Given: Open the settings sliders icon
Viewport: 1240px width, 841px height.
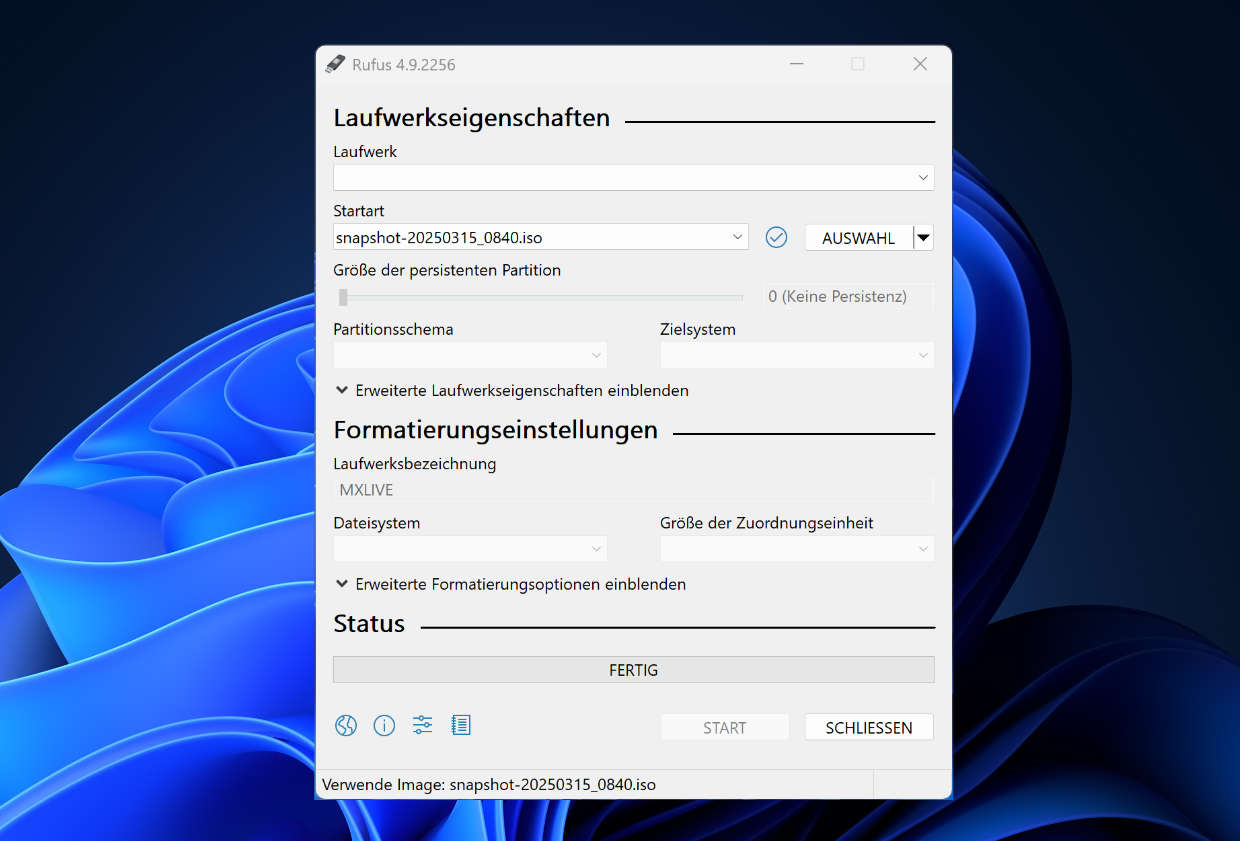Looking at the screenshot, I should point(422,725).
